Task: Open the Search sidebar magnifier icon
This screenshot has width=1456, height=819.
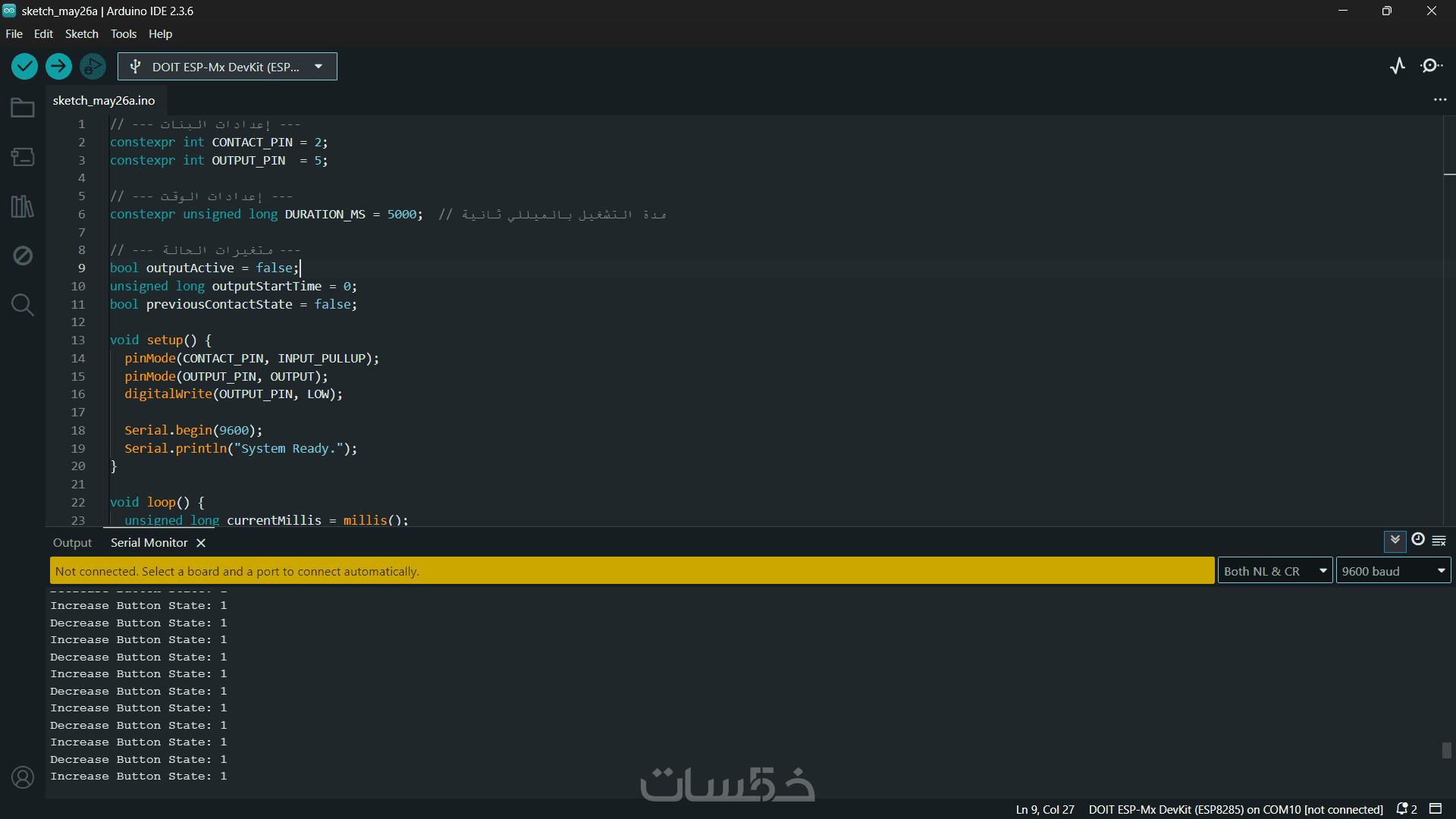Action: [23, 305]
